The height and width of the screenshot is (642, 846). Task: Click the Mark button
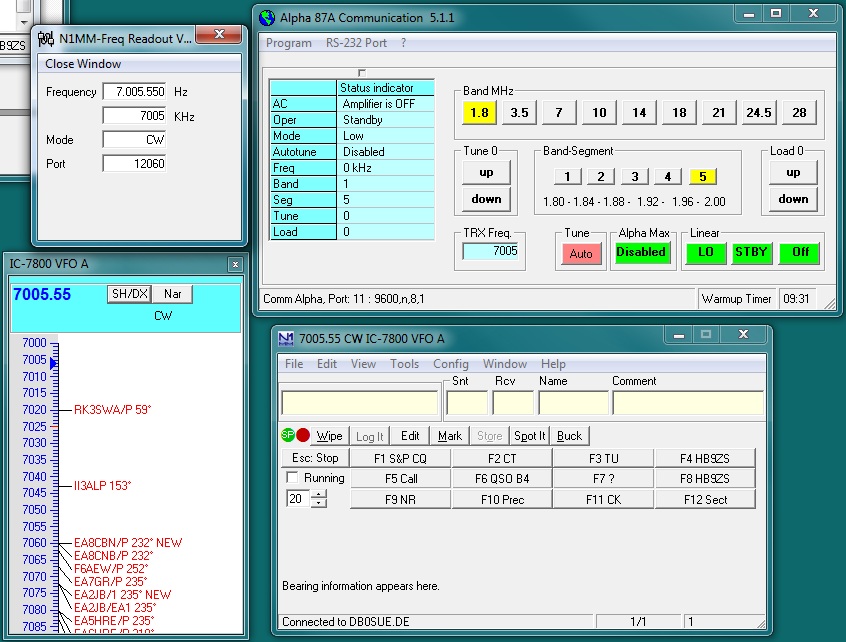click(450, 436)
